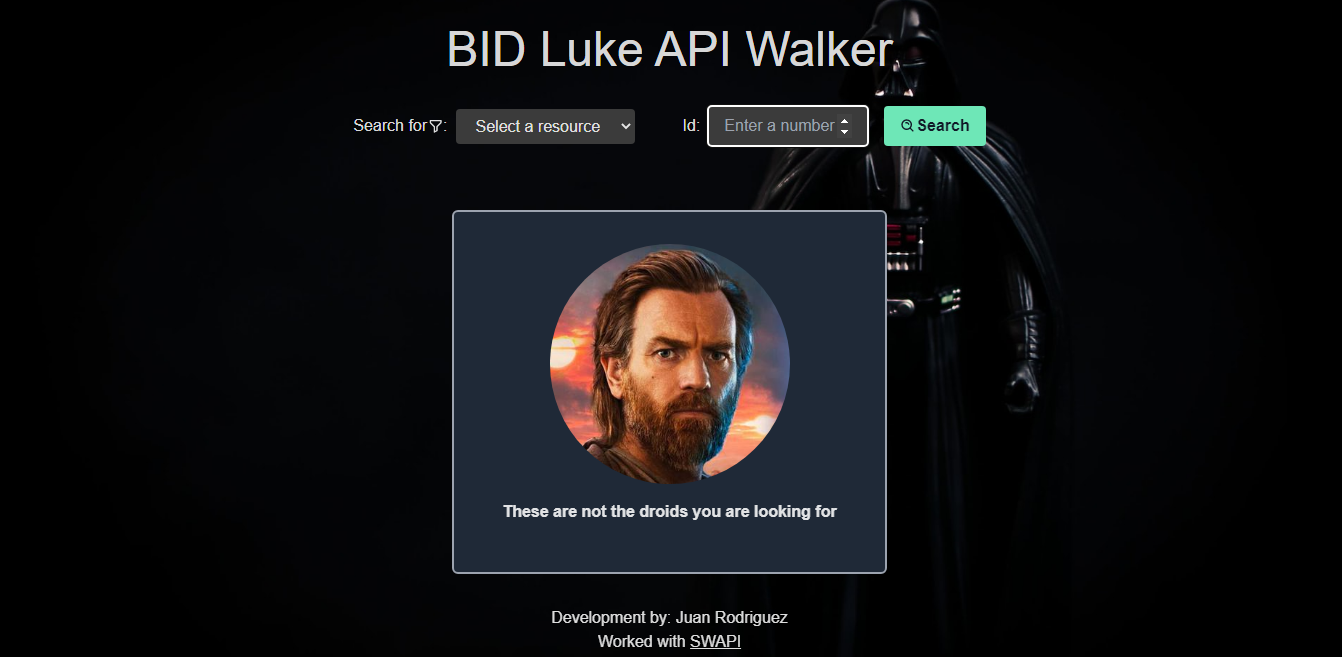
Task: Click the Id: label text
Action: point(691,126)
